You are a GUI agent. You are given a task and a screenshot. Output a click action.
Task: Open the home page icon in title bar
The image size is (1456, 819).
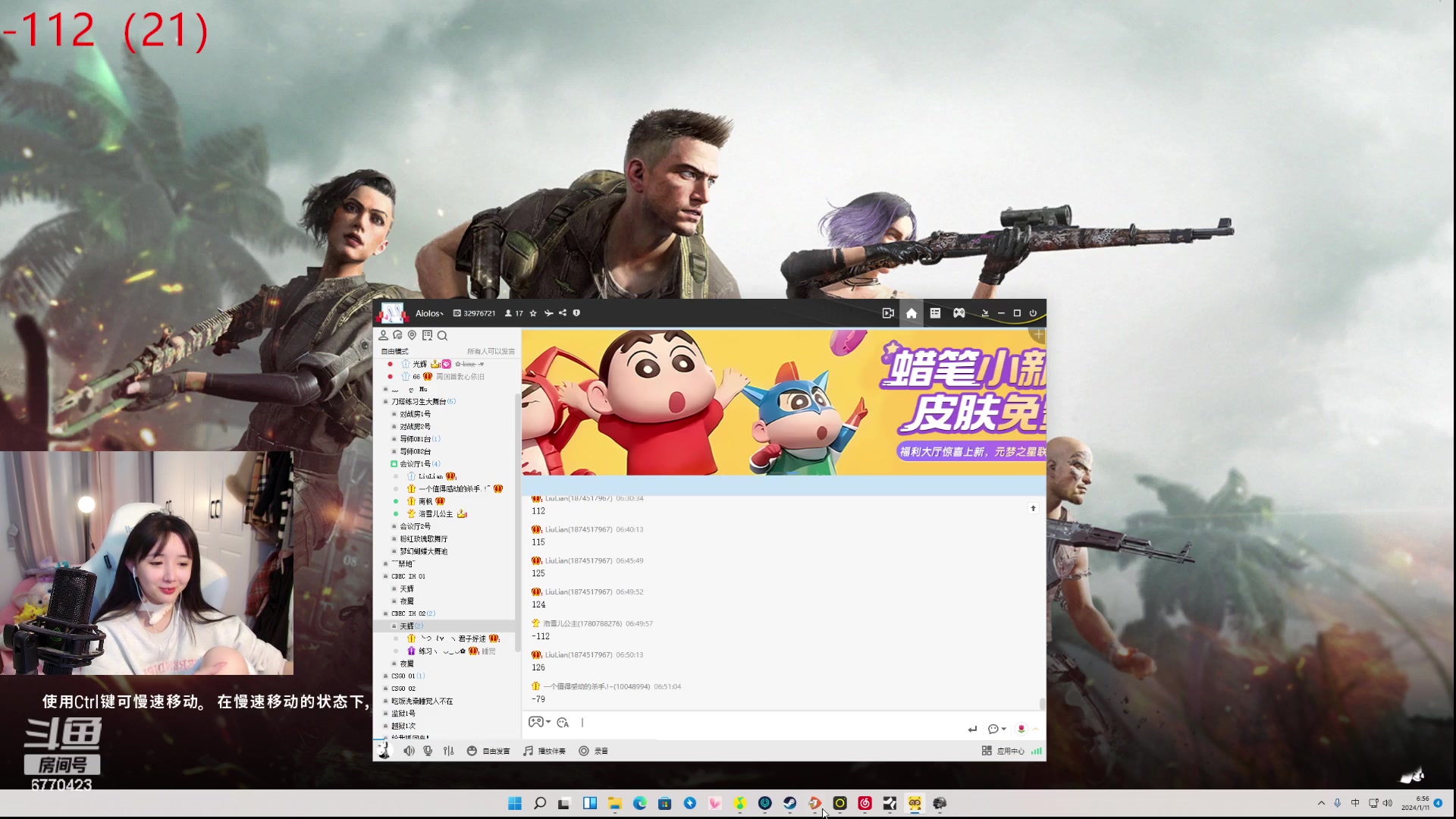[x=912, y=313]
